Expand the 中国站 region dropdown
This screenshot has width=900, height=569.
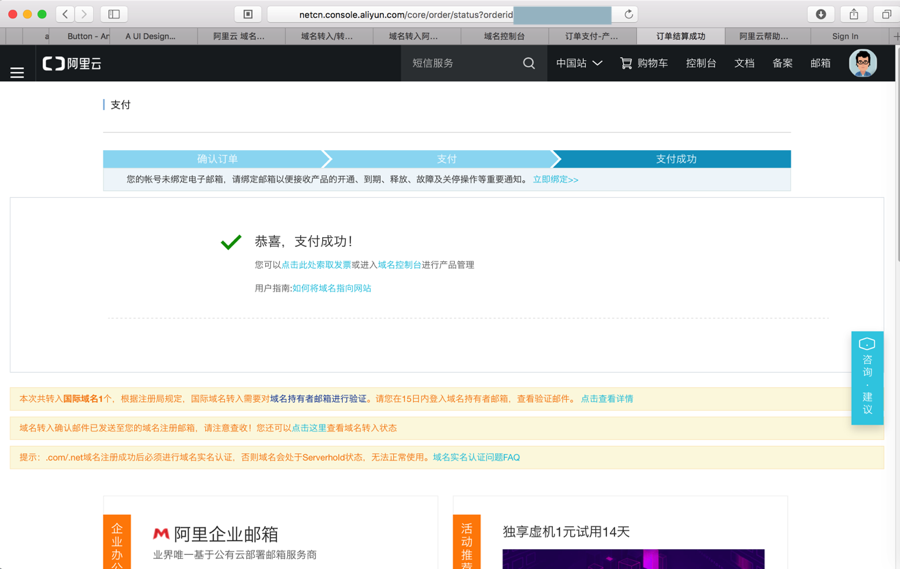pos(579,63)
